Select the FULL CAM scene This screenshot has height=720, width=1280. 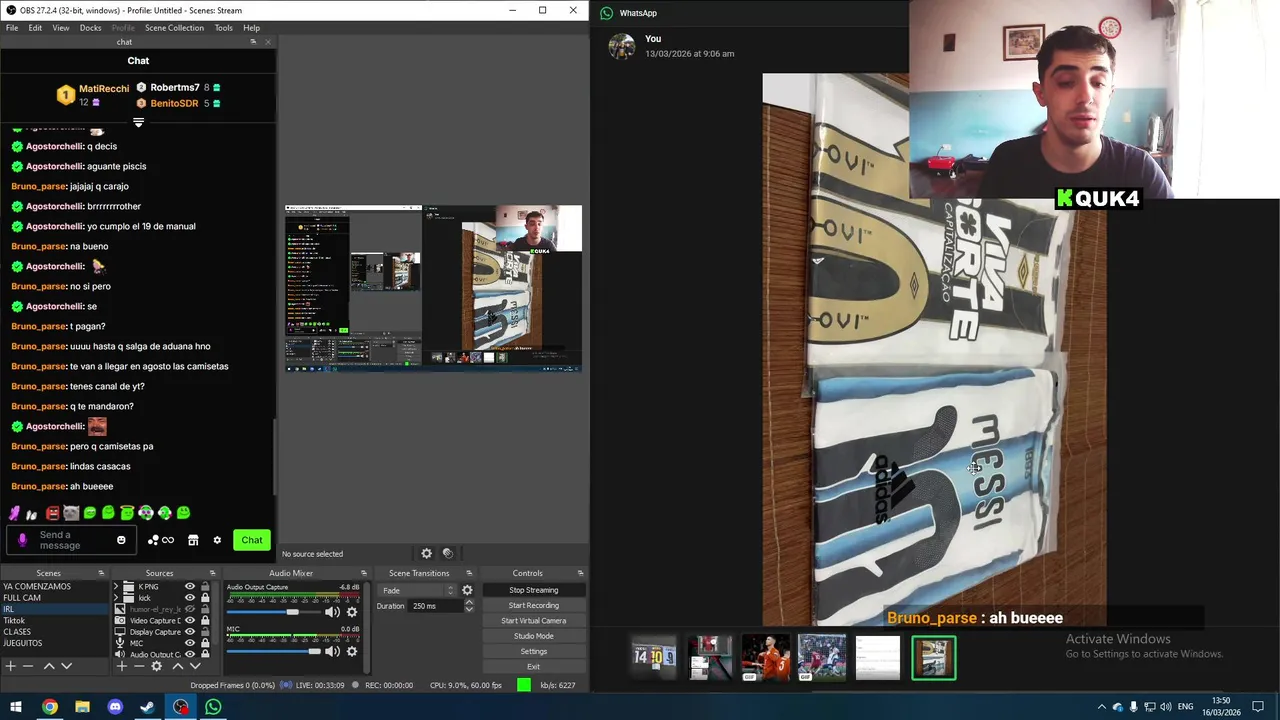[x=54, y=598]
